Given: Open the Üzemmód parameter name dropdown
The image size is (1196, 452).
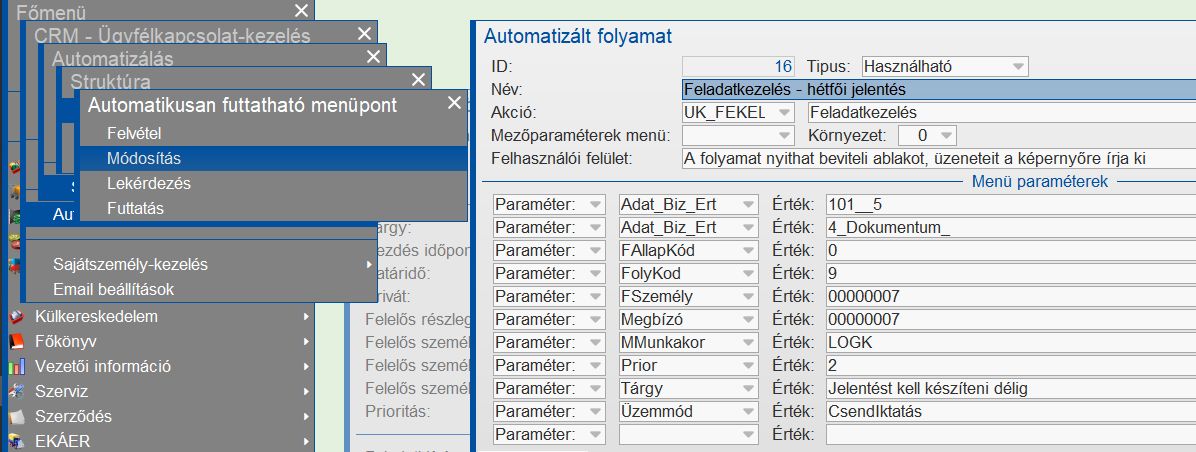Looking at the screenshot, I should click(x=746, y=411).
